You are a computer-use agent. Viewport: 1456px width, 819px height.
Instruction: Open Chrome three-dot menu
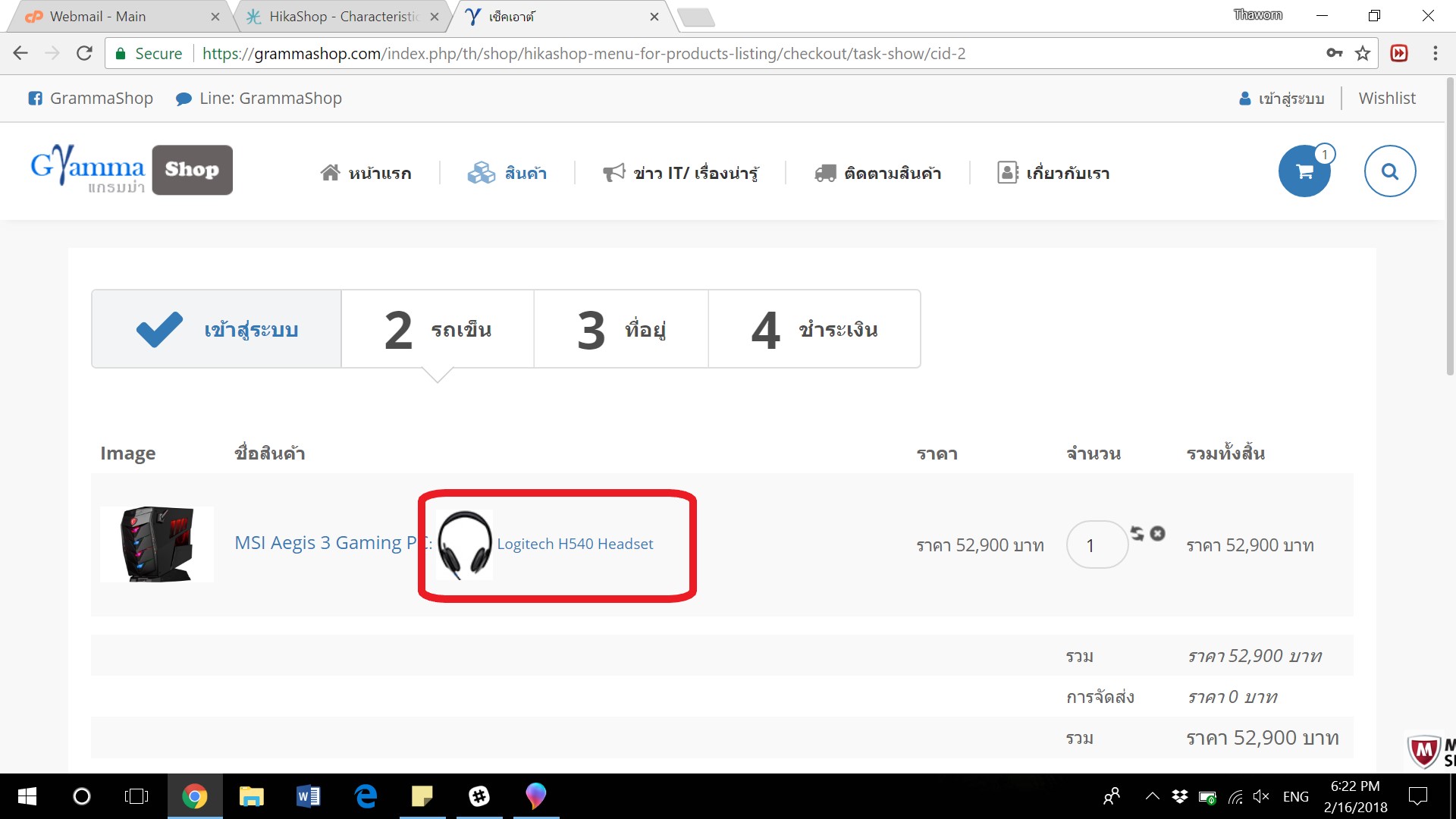[x=1435, y=53]
